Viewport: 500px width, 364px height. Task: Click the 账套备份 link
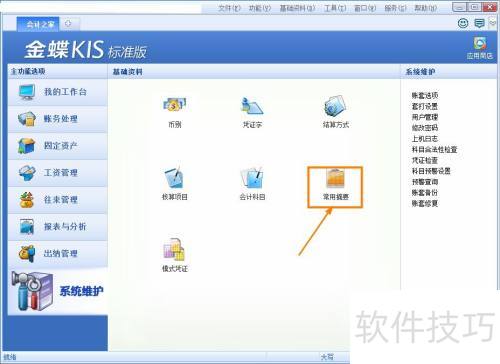[425, 193]
